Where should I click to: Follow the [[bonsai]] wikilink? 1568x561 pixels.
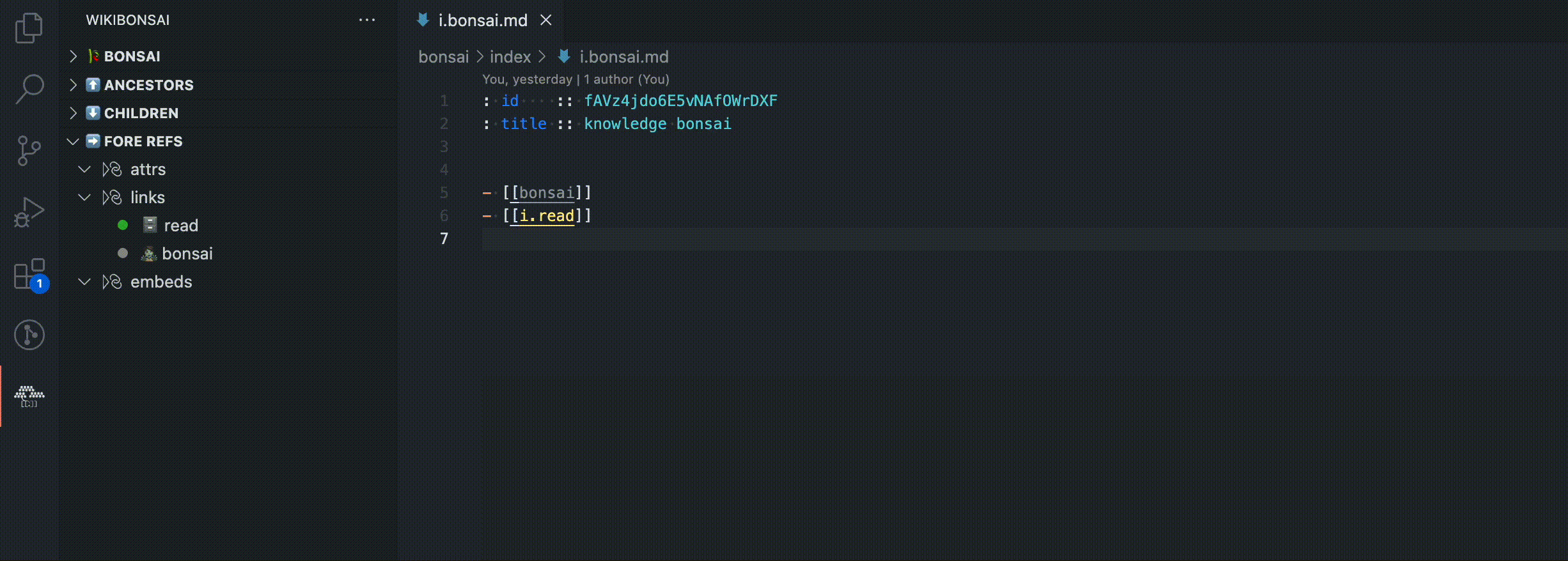click(x=547, y=192)
